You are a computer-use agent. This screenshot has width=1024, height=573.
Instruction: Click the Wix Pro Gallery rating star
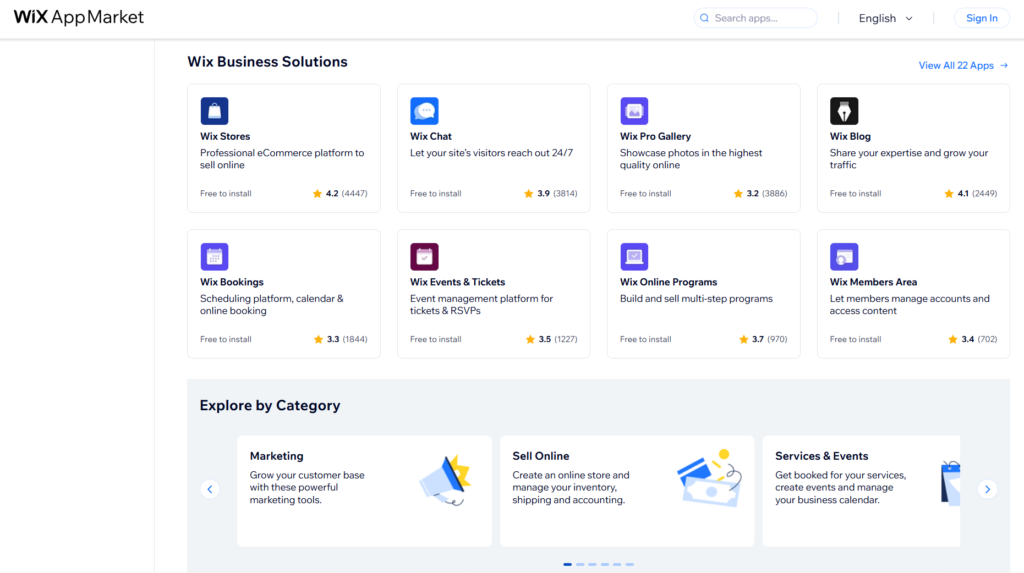coord(738,193)
